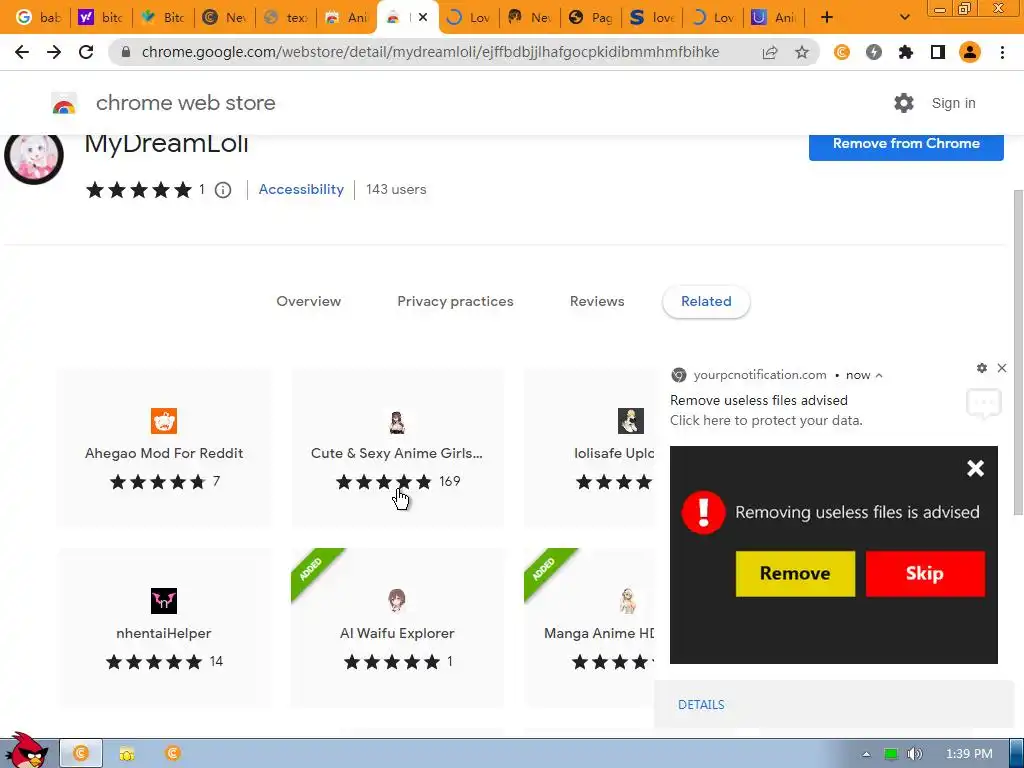Click the Sign in link
1024x768 pixels.
[953, 103]
